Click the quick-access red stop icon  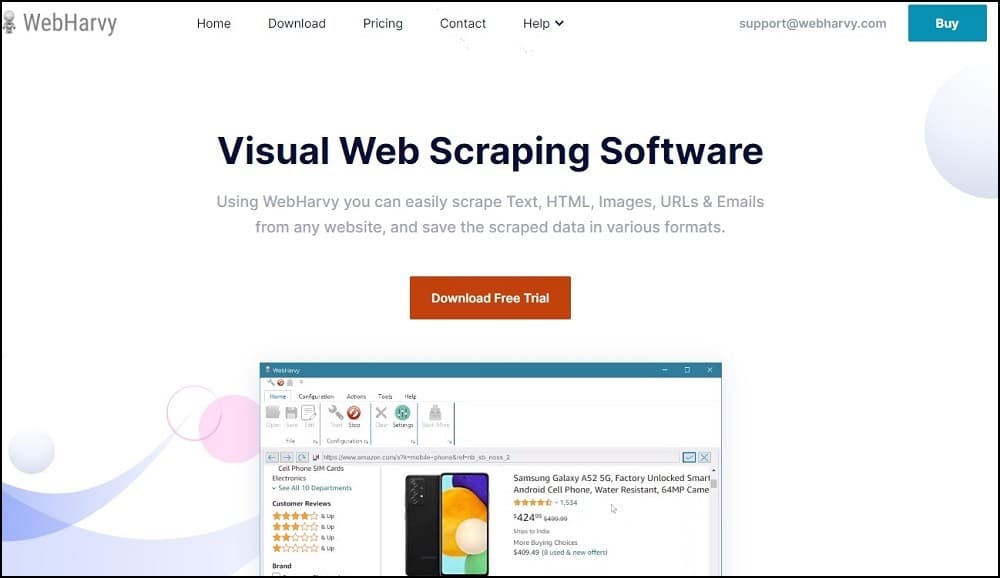[280, 383]
